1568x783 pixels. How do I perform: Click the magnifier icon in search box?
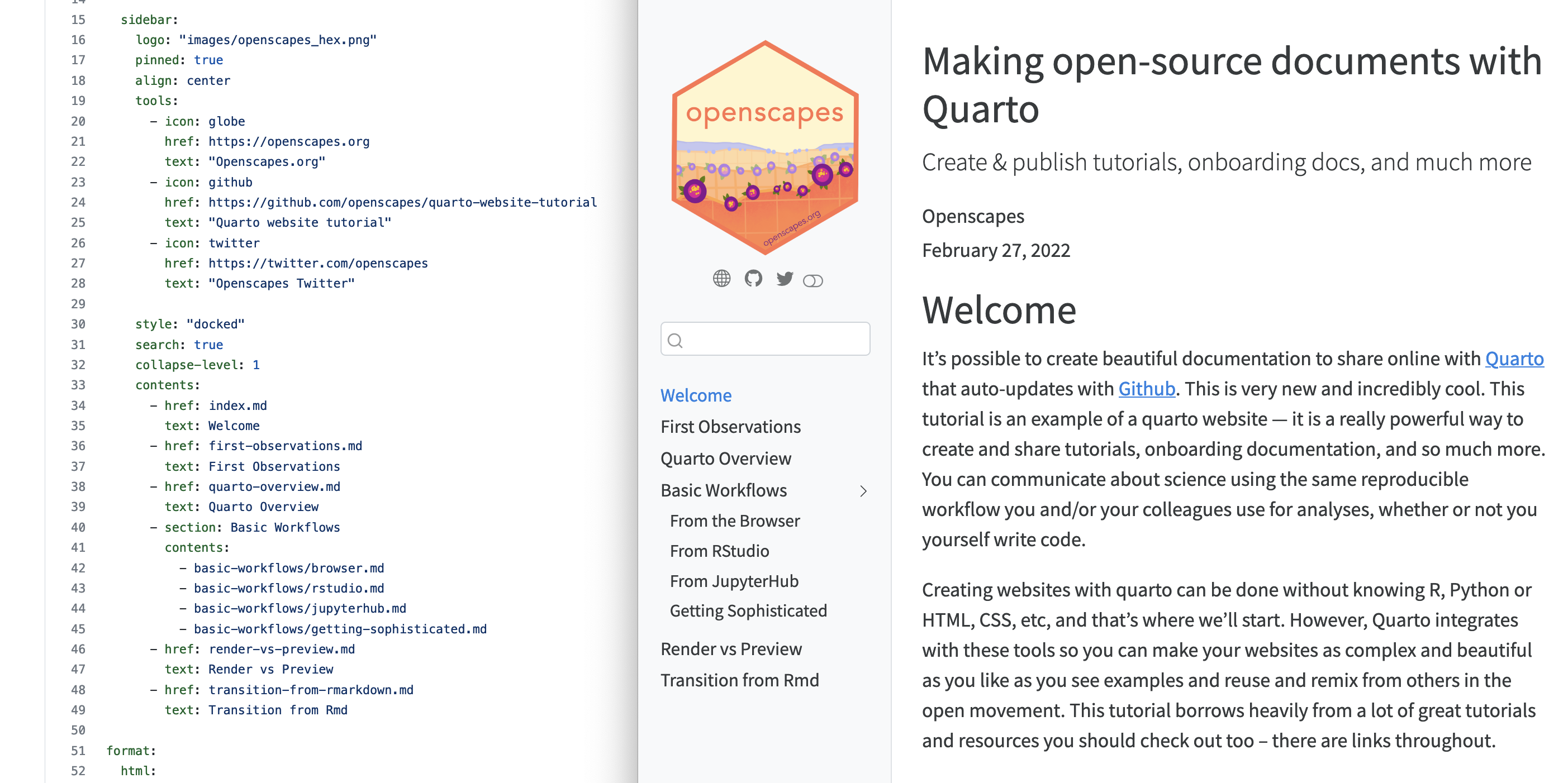[675, 340]
